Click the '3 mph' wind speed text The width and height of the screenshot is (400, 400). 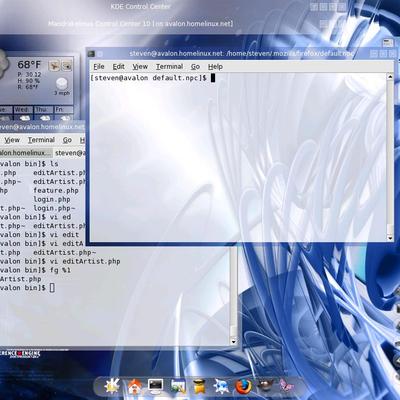coord(62,93)
